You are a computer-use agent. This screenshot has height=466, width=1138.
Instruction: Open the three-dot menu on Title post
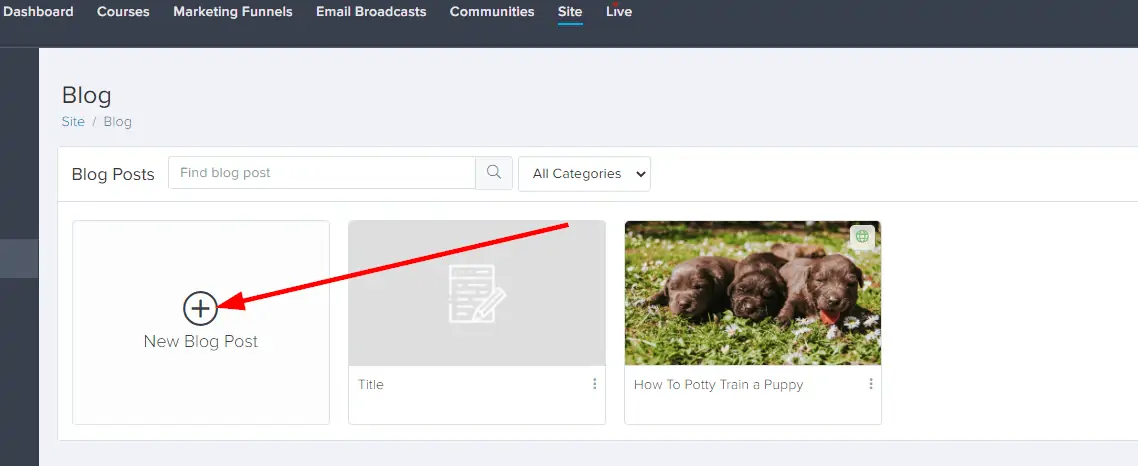(594, 384)
